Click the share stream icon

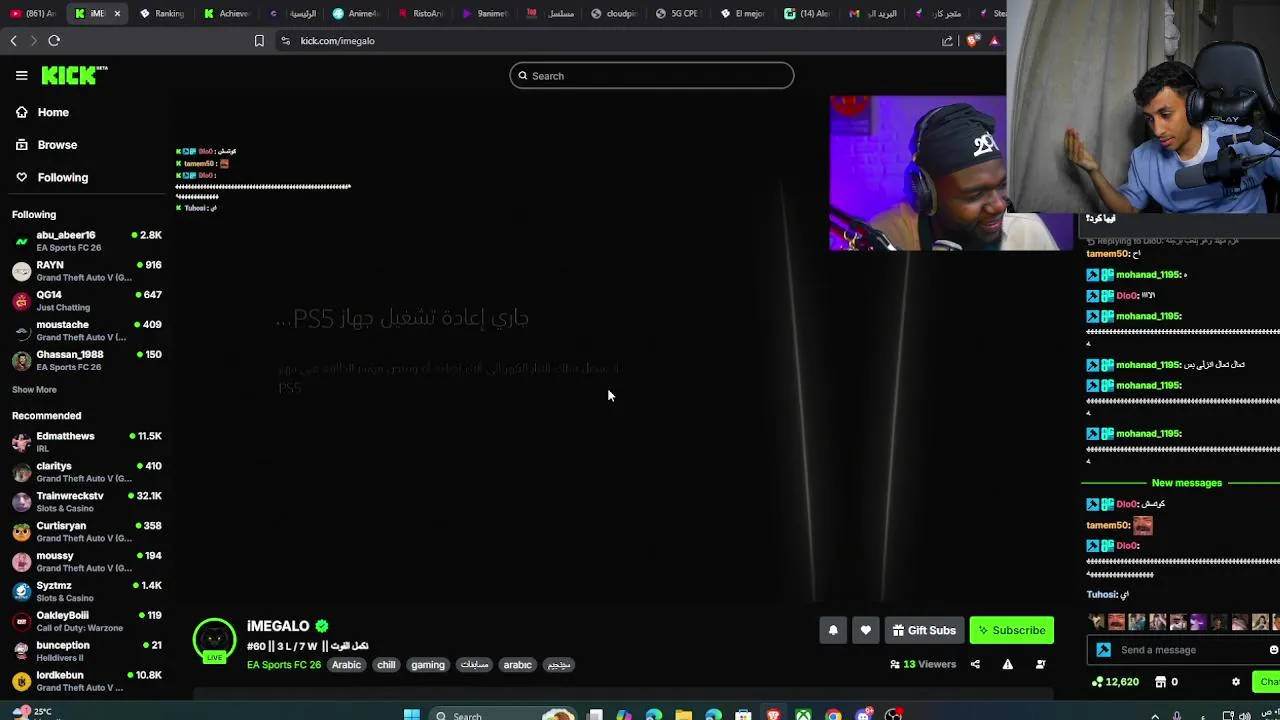975,664
